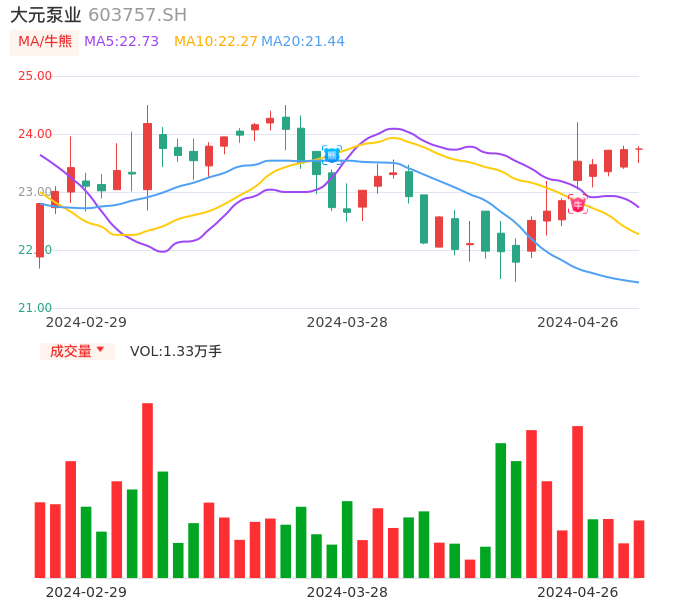
Task: Click the pink bull marker on the chart
Action: pos(578,204)
